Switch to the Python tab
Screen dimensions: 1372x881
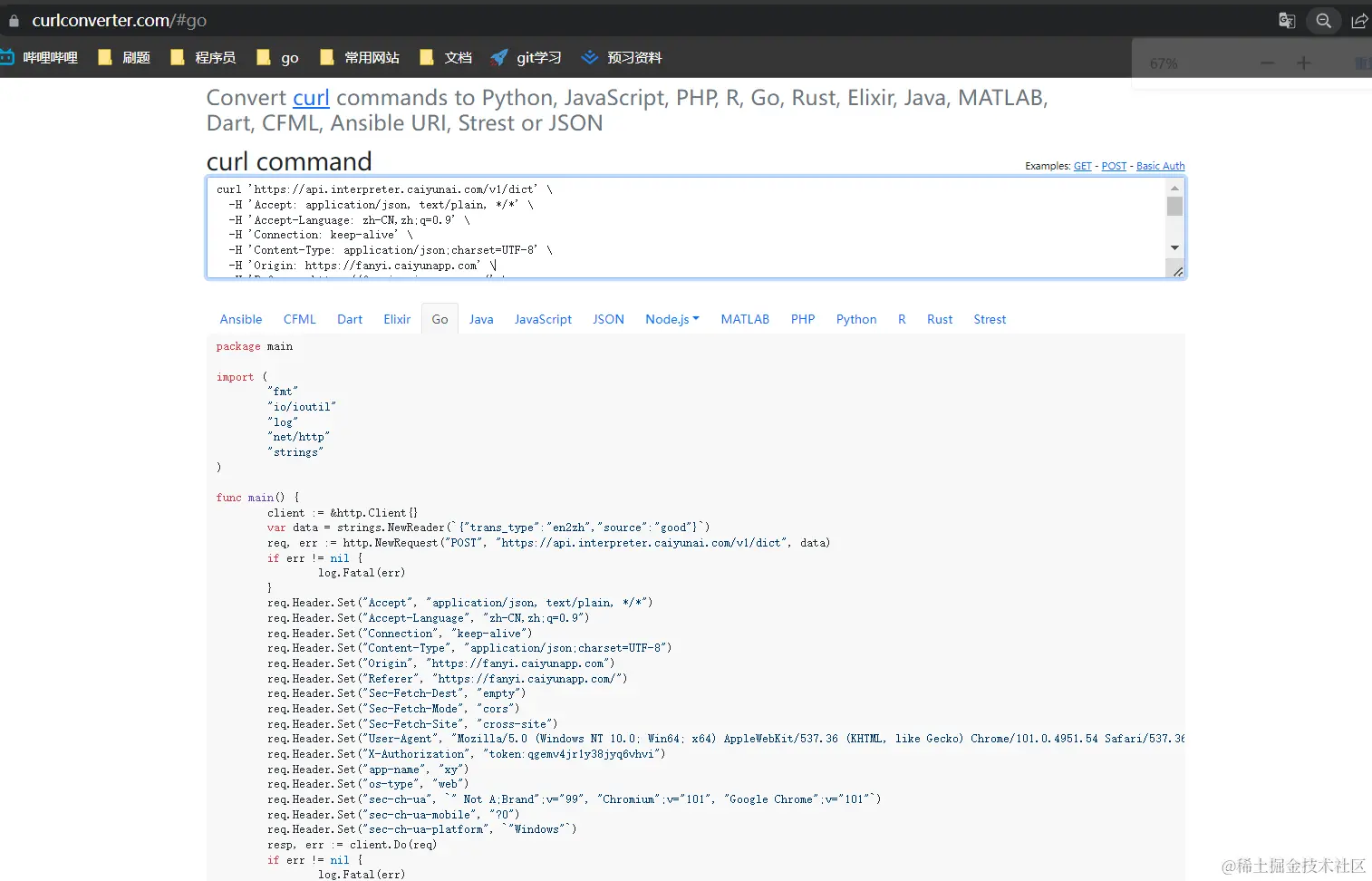(855, 318)
